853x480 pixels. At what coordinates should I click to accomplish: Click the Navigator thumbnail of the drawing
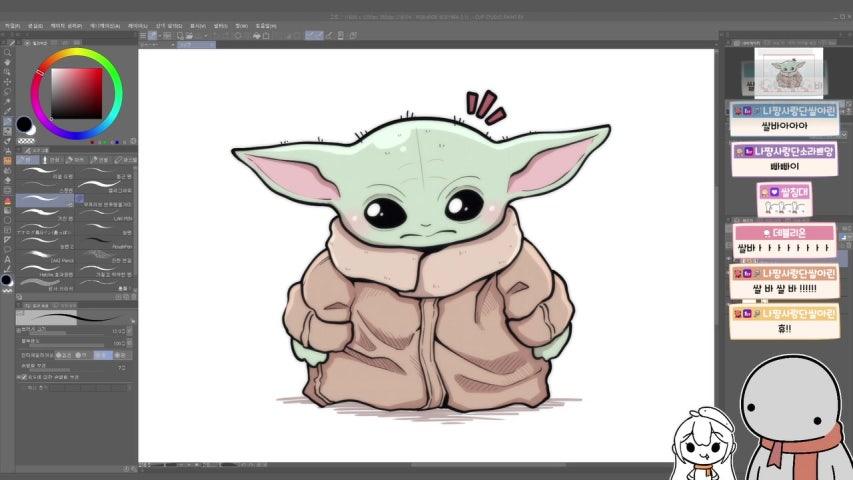pos(788,73)
